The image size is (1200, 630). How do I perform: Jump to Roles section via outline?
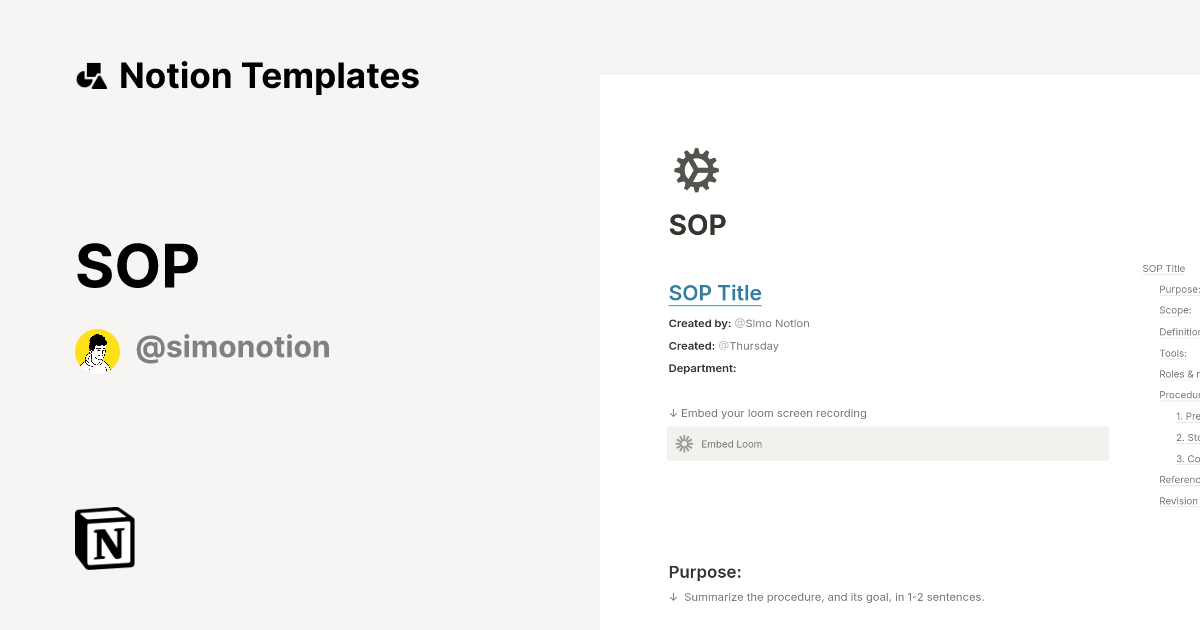click(x=1178, y=373)
